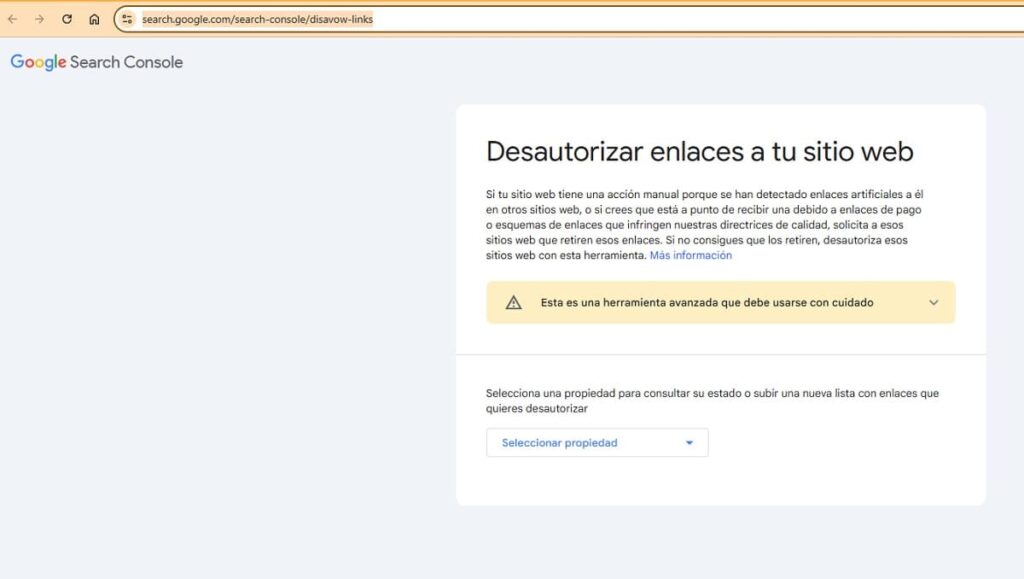The height and width of the screenshot is (579, 1024).
Task: Click the warning triangle icon
Action: coord(513,302)
